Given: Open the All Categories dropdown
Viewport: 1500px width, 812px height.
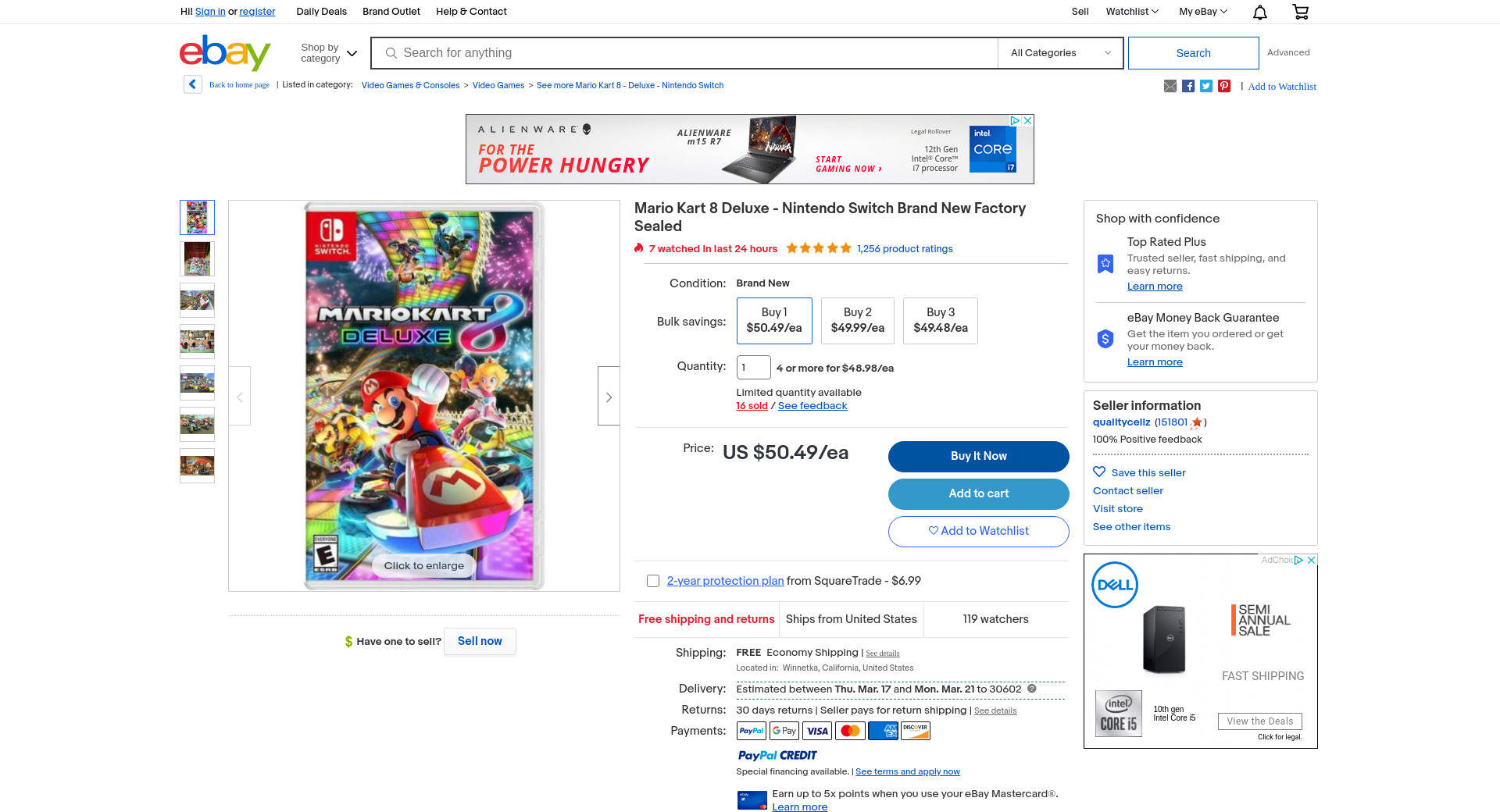Looking at the screenshot, I should 1060,53.
